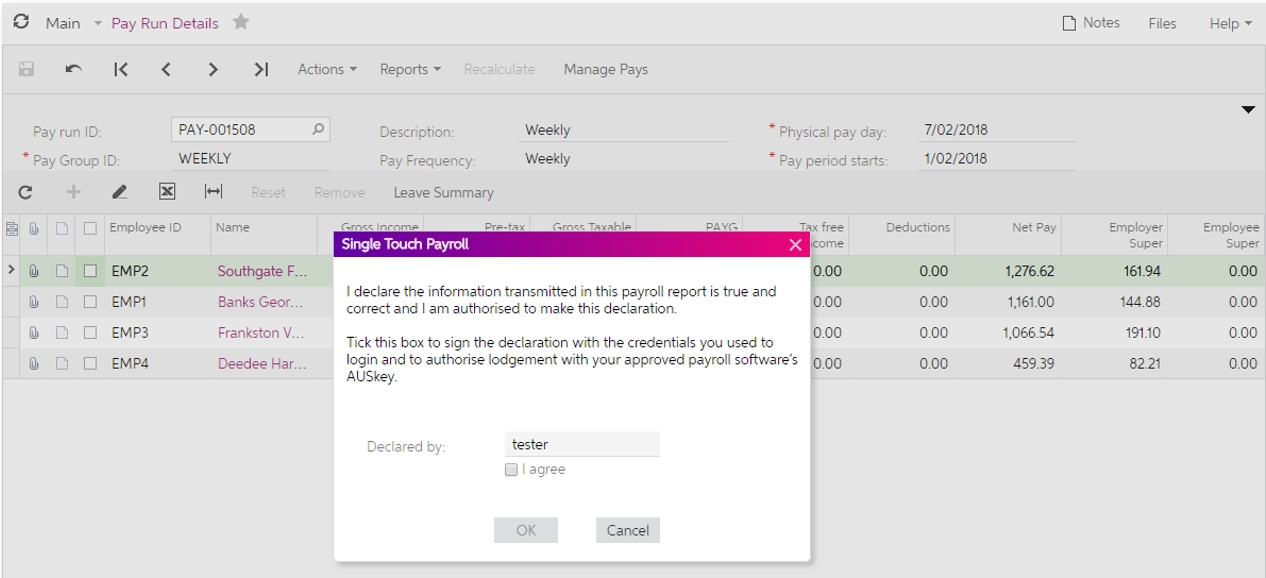
Task: Select the EMP4 row checkbox
Action: (x=90, y=364)
